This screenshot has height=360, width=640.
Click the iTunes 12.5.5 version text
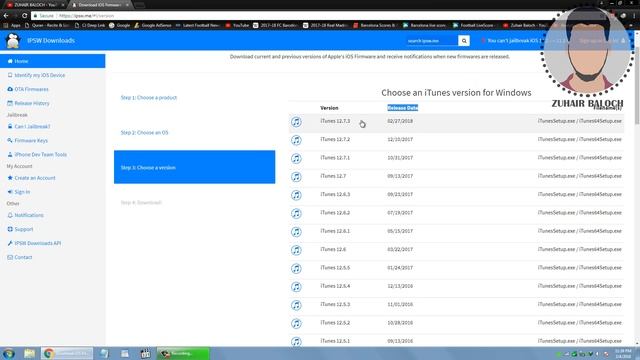tap(335, 268)
